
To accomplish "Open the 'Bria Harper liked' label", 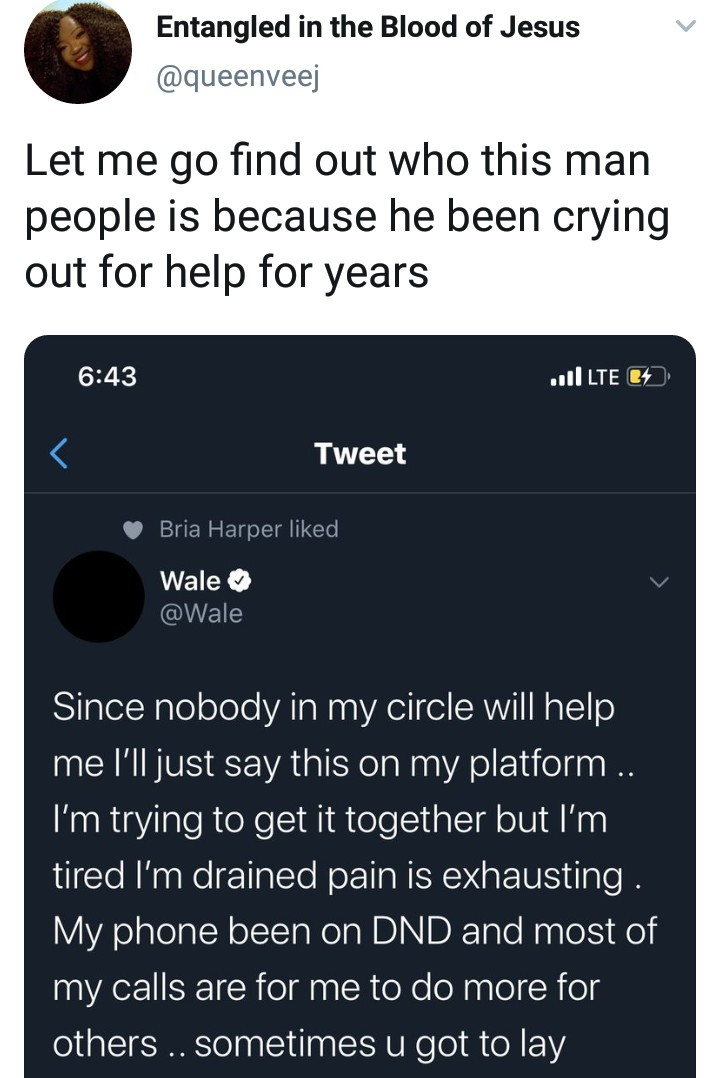I will (249, 529).
